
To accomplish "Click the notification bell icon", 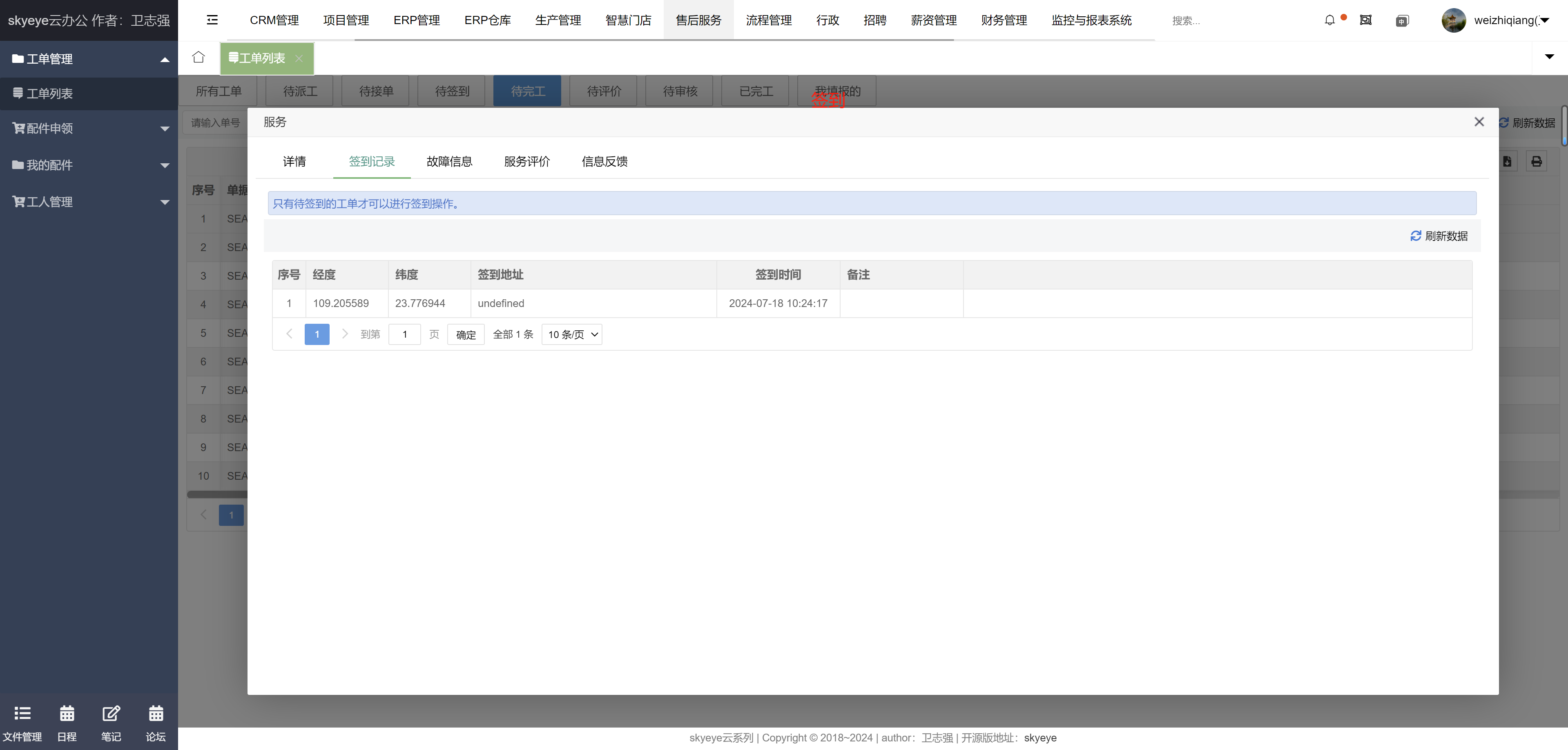I will [x=1329, y=20].
